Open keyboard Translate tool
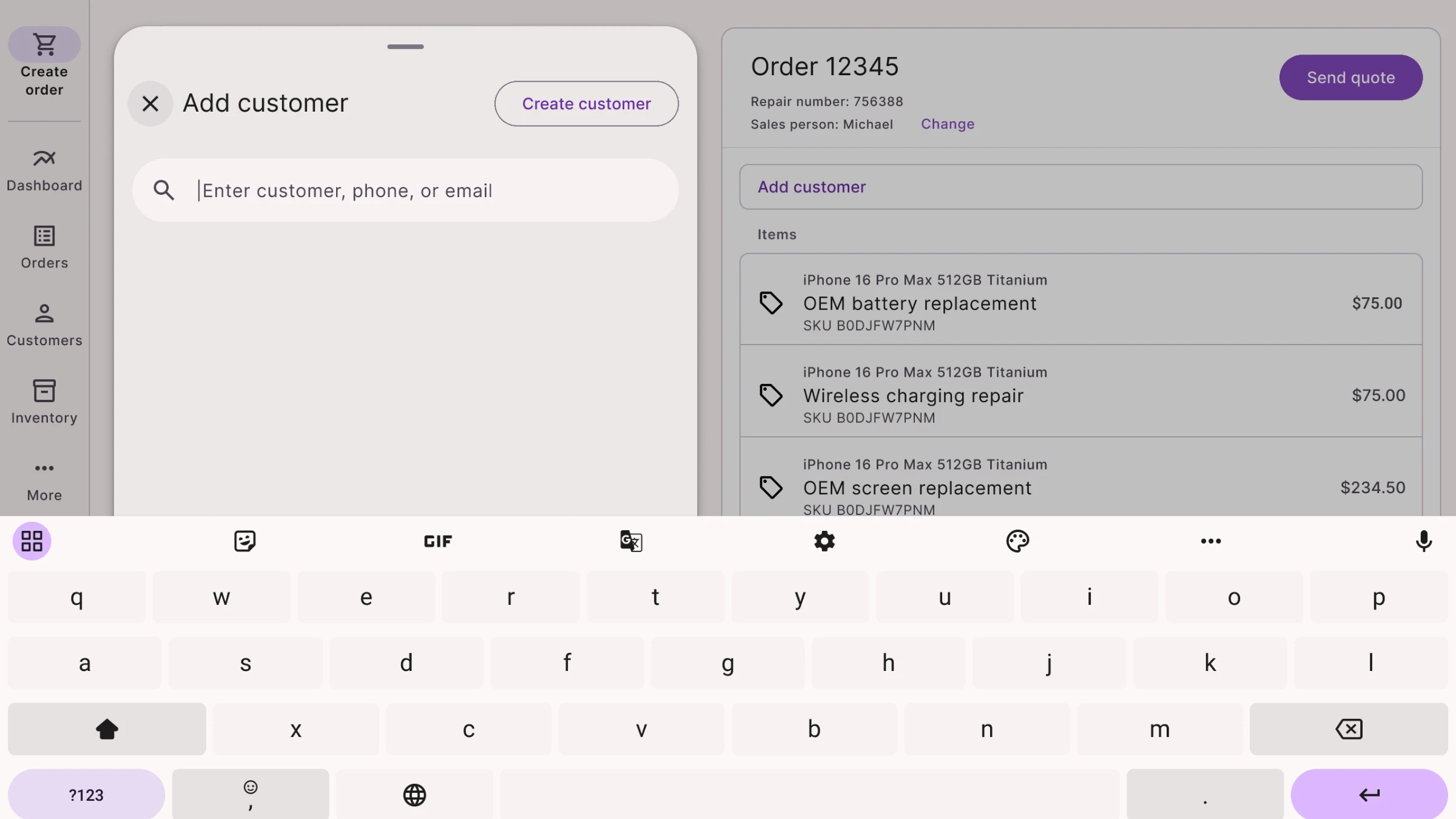 click(x=631, y=541)
